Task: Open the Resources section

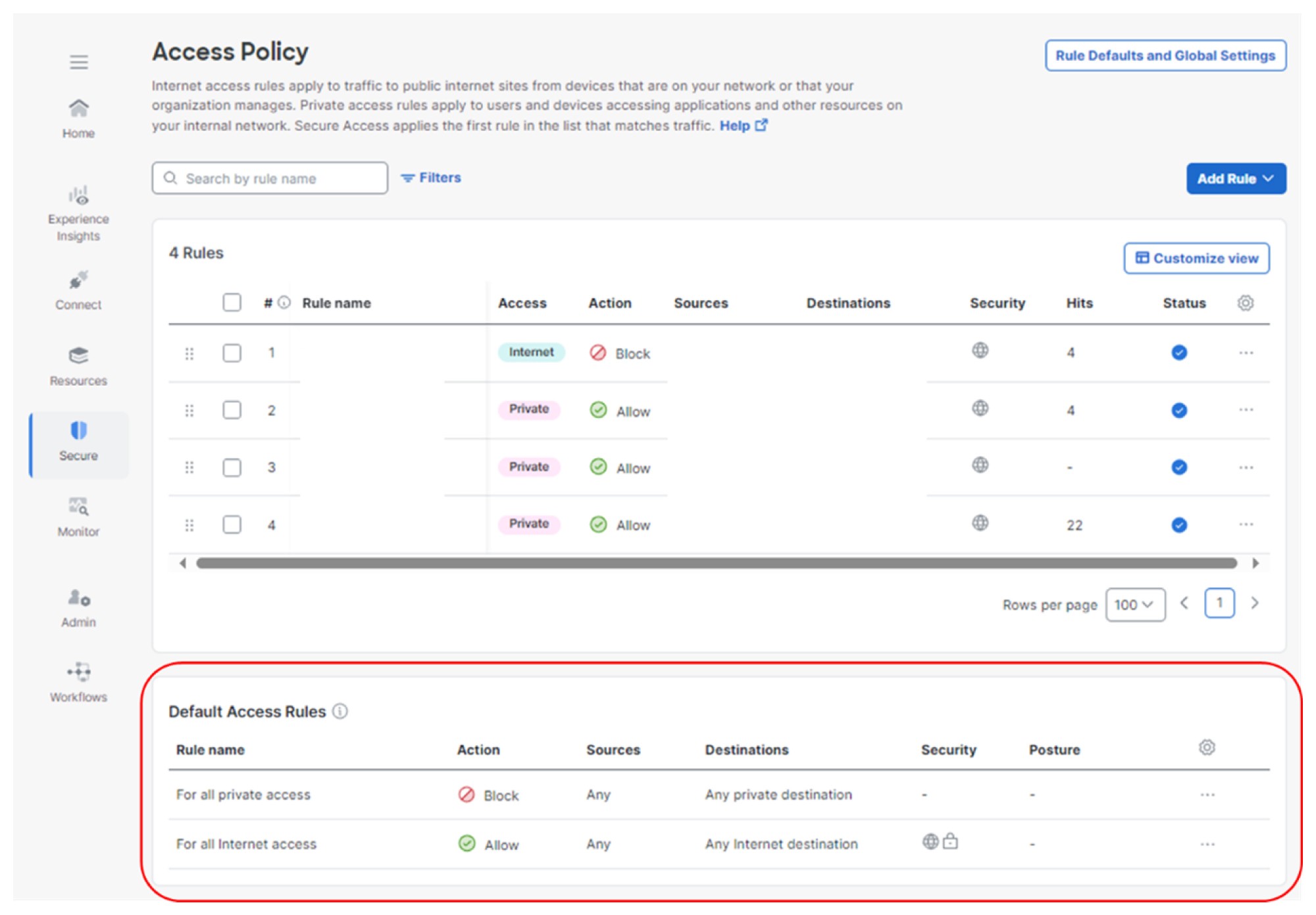Action: pos(78,367)
